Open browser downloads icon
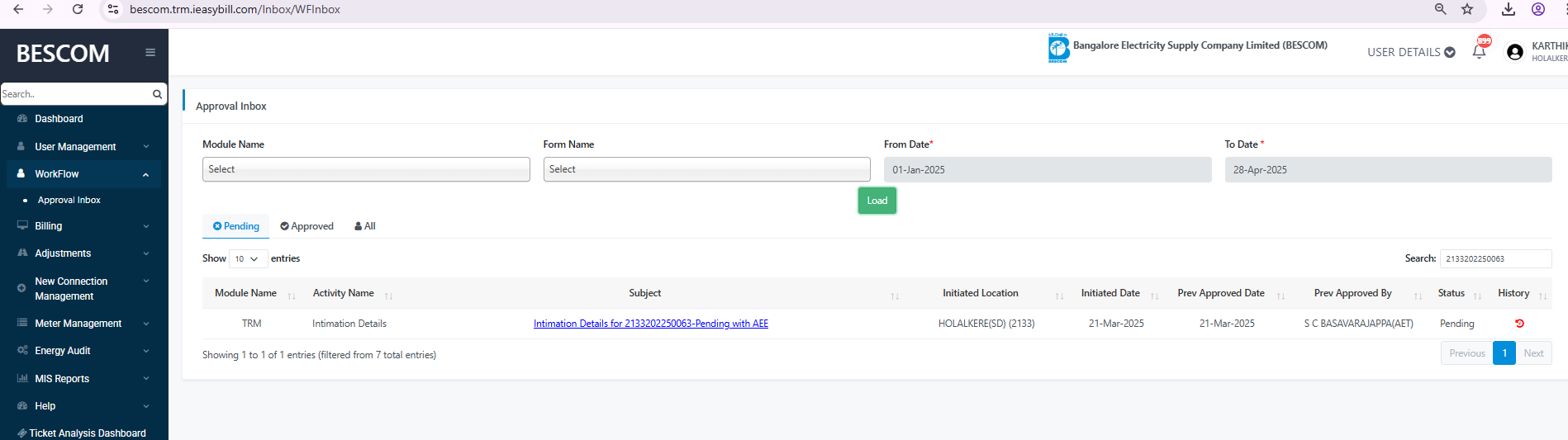This screenshot has height=440, width=1568. pos(1509,9)
